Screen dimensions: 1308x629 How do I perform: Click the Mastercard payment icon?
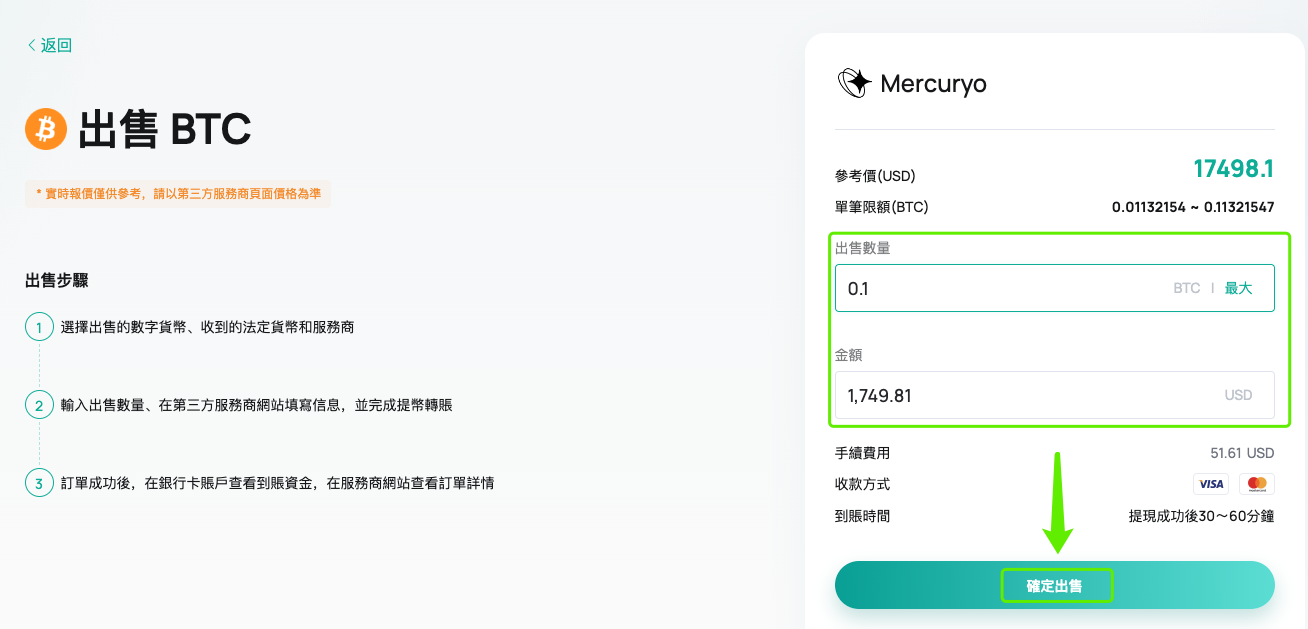1257,484
